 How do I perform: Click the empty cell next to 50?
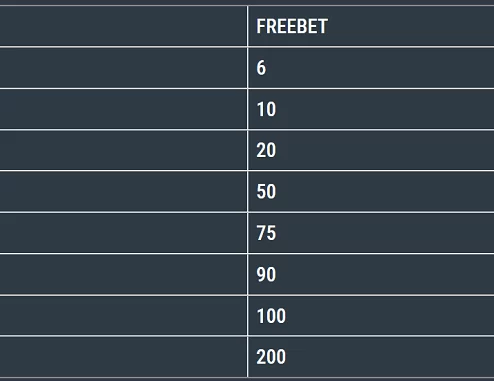point(123,192)
